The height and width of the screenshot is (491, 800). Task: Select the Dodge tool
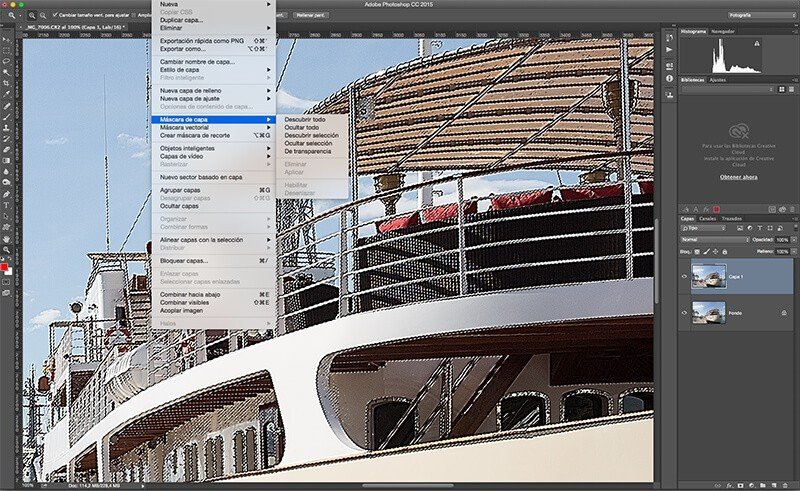(x=7, y=182)
